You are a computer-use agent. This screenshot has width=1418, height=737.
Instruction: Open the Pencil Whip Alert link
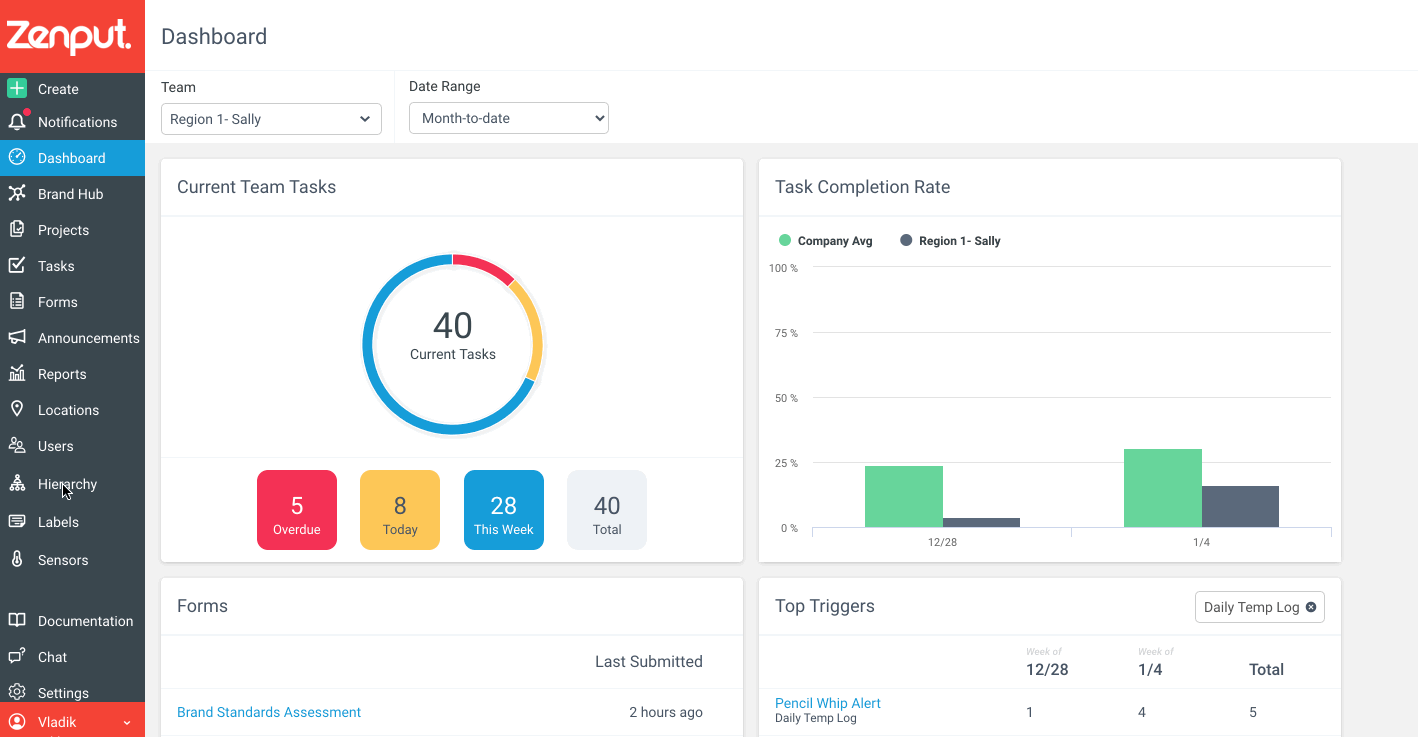click(x=828, y=703)
